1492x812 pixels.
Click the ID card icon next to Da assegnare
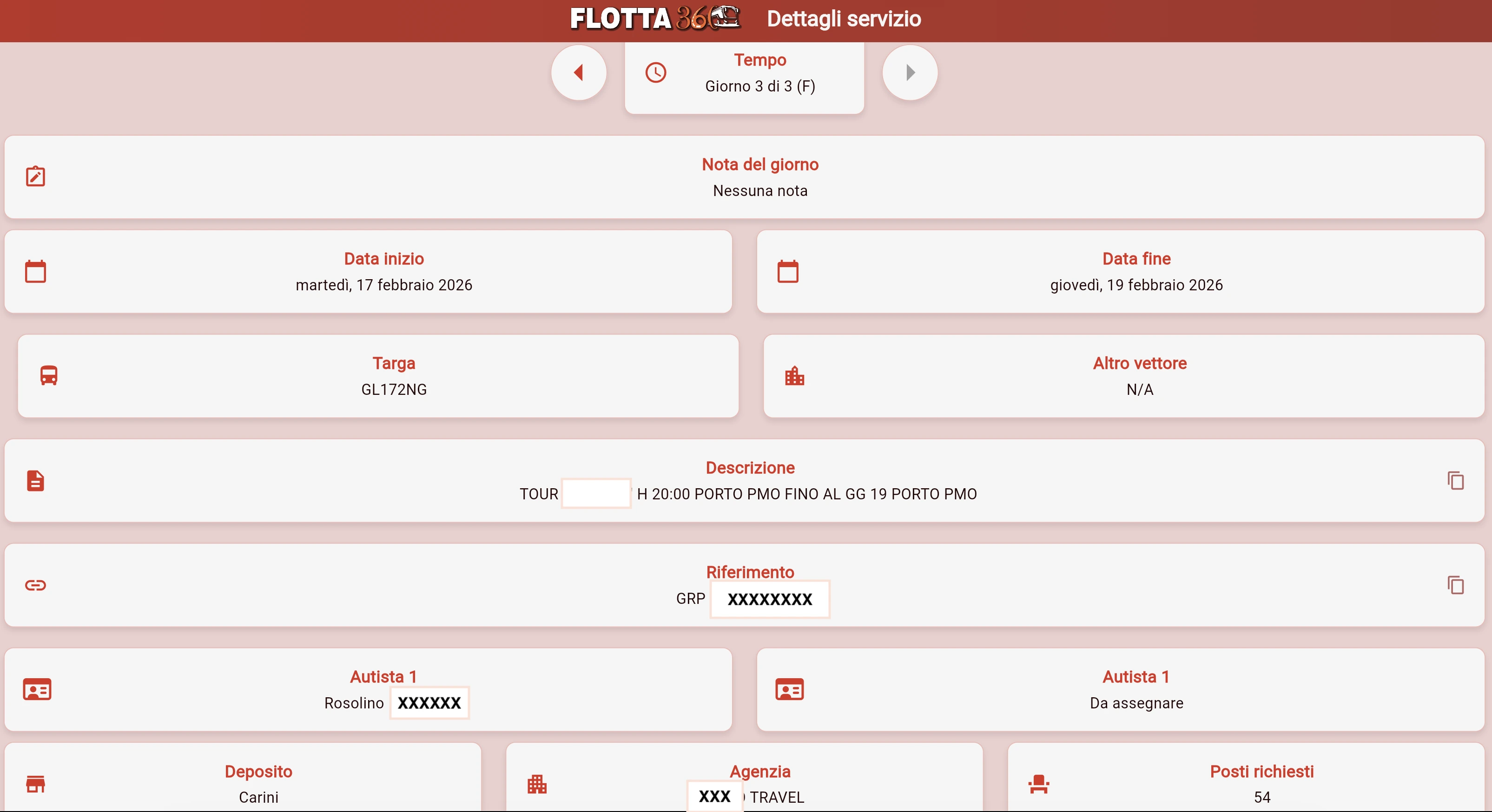[790, 689]
